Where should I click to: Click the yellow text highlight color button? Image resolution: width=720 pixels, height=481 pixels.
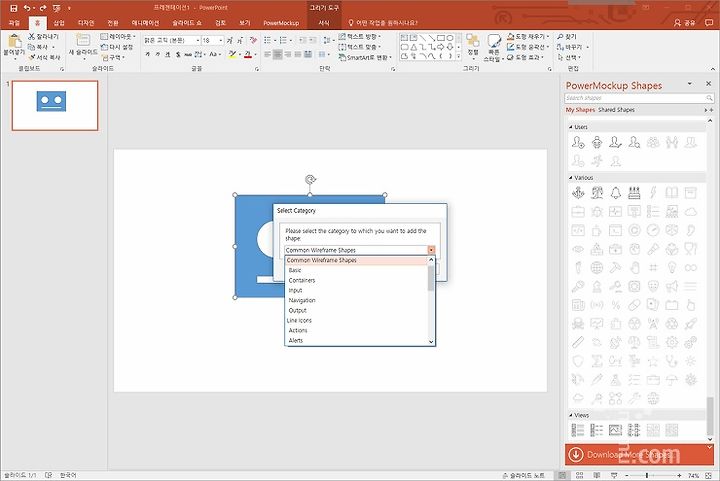233,55
